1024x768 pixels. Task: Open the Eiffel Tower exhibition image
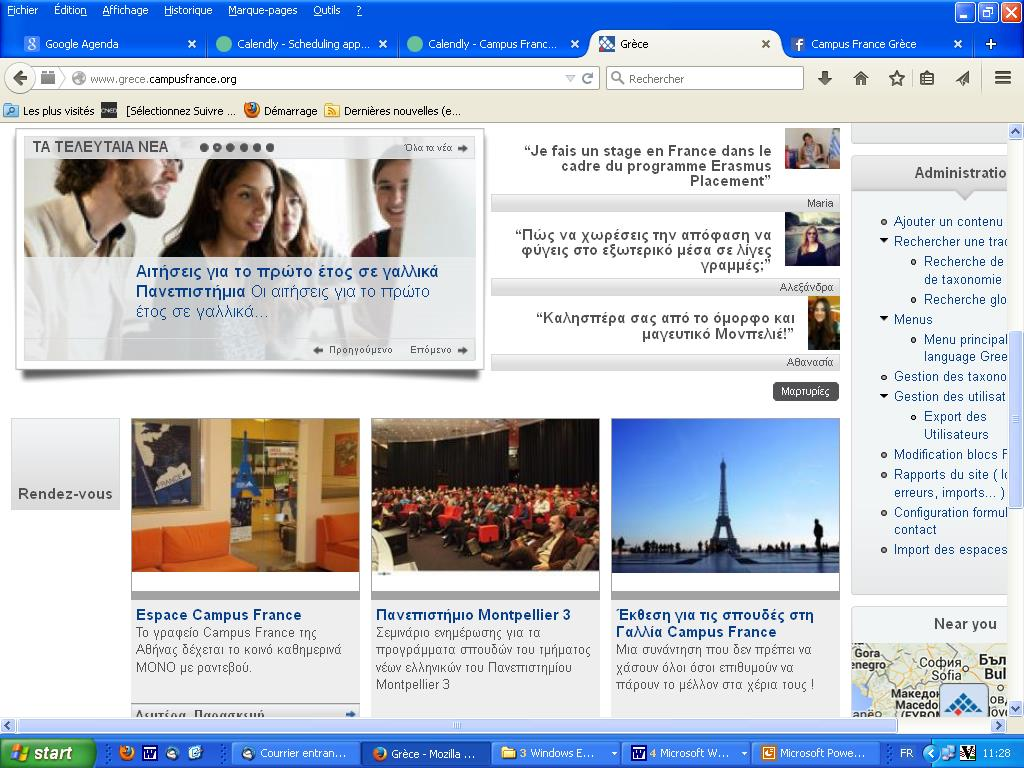725,496
